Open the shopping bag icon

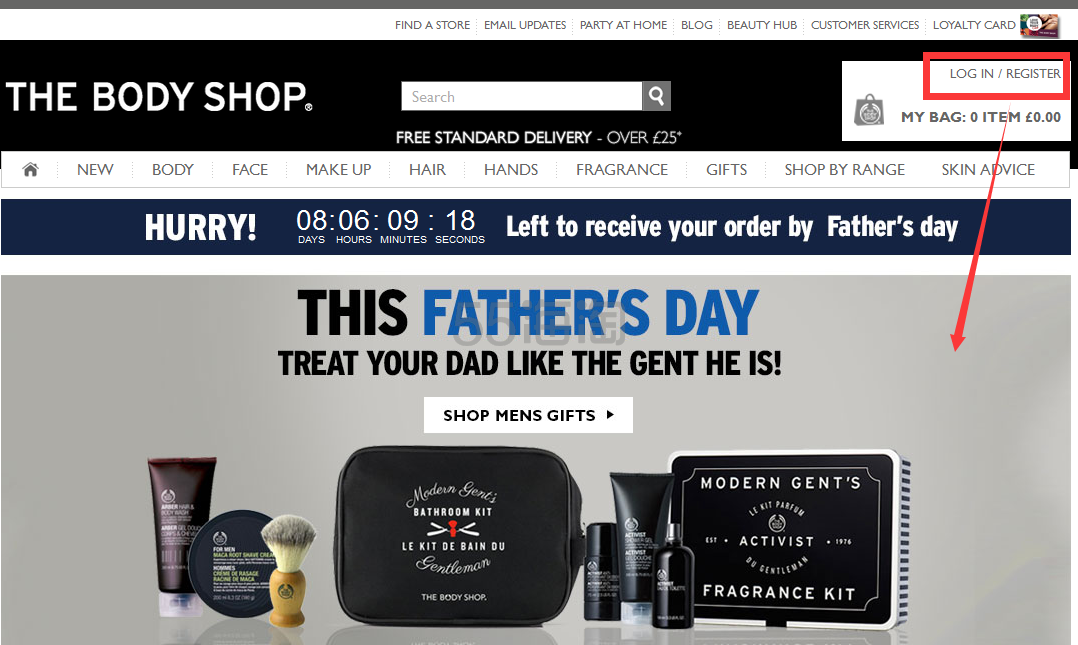point(869,110)
